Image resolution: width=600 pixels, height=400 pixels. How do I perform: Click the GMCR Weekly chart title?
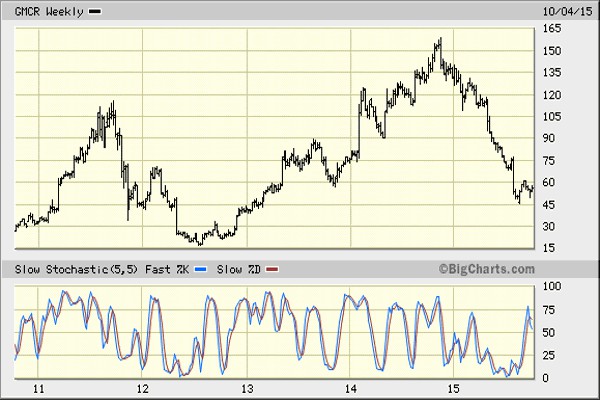coord(49,11)
